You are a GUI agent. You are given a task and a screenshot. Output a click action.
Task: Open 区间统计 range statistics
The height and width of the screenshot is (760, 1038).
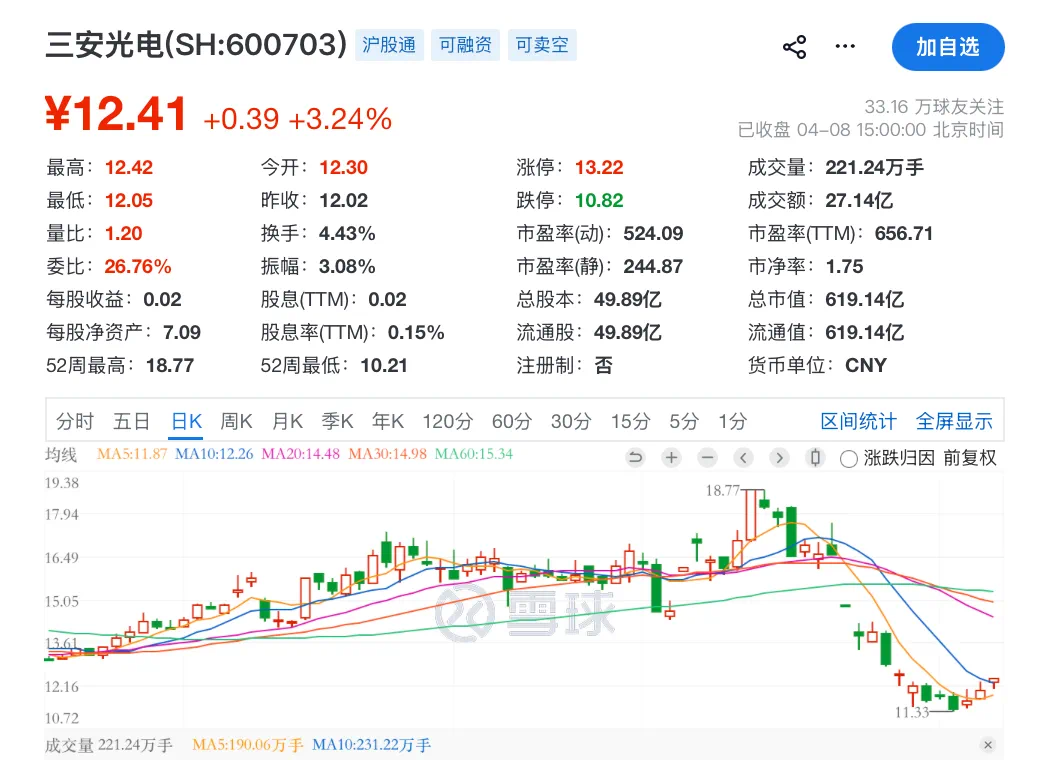(x=858, y=421)
